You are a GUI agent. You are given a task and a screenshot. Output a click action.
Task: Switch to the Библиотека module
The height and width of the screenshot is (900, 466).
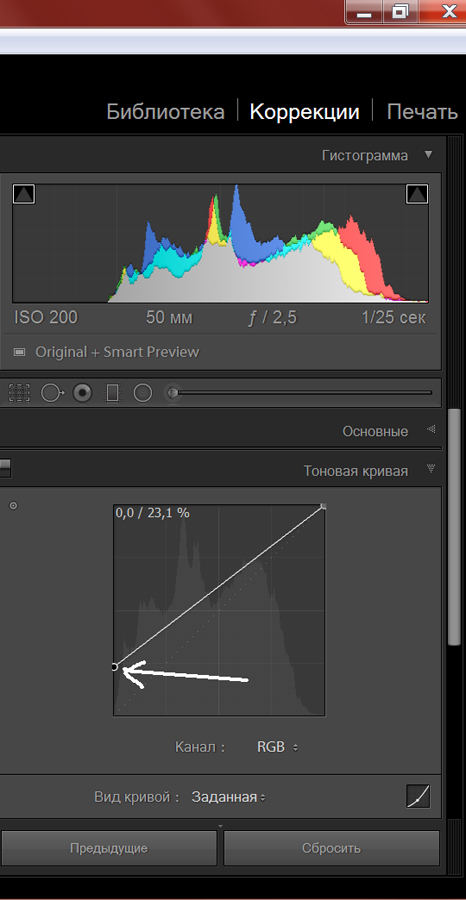tap(165, 111)
